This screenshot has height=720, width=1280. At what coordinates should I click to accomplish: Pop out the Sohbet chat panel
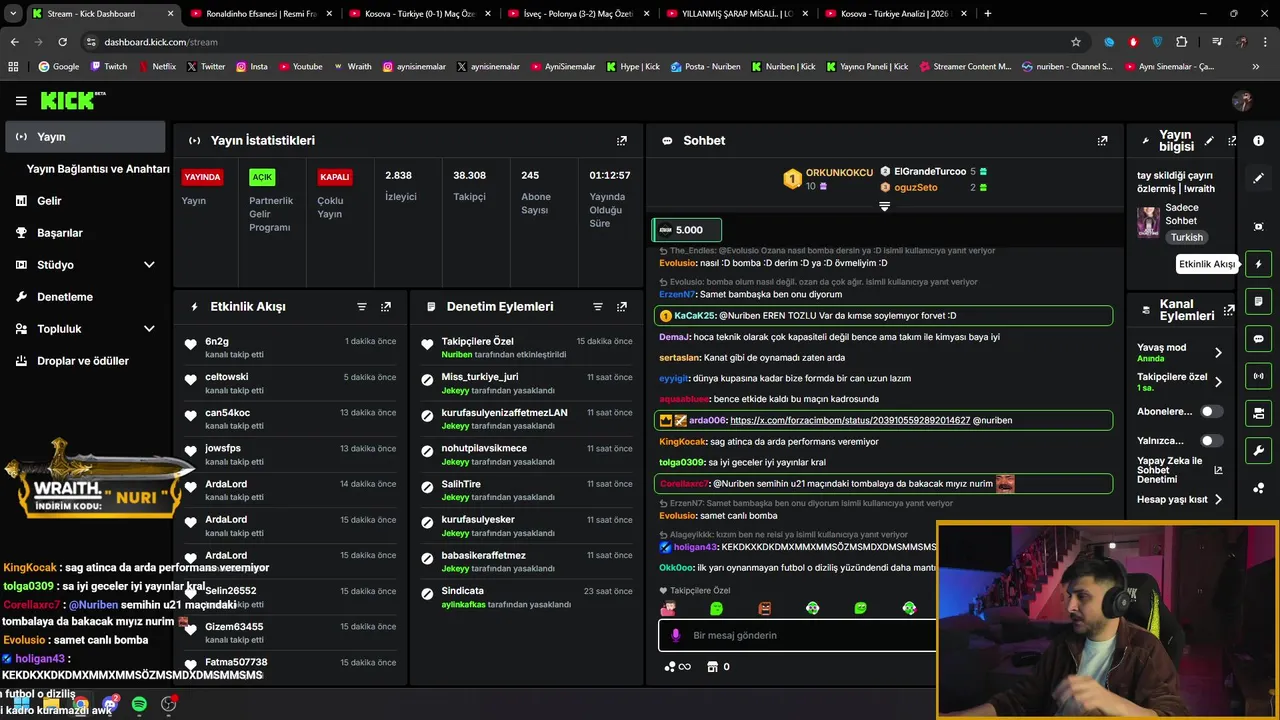(1102, 141)
